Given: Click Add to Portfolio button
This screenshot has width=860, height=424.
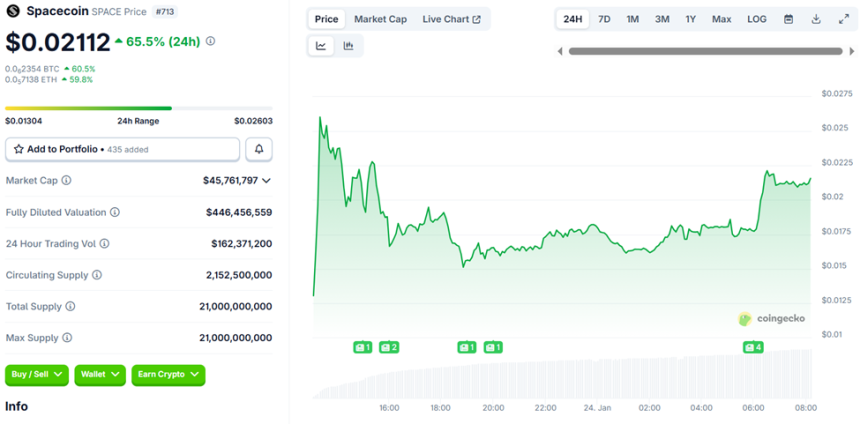Looking at the screenshot, I should coord(122,149).
